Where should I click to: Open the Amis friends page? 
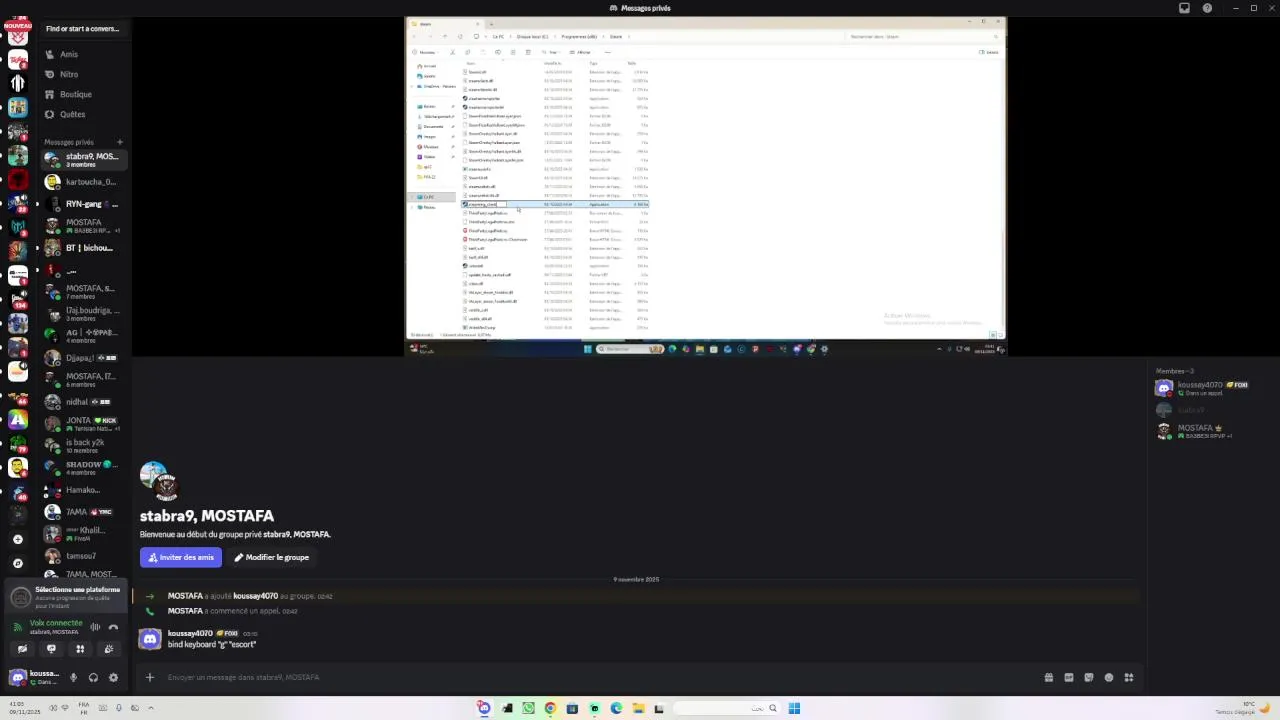point(84,54)
